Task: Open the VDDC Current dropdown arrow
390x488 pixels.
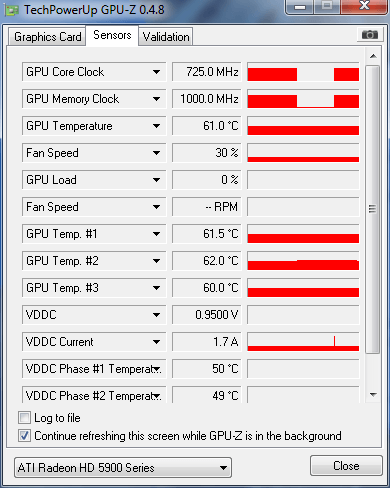Action: pos(156,342)
